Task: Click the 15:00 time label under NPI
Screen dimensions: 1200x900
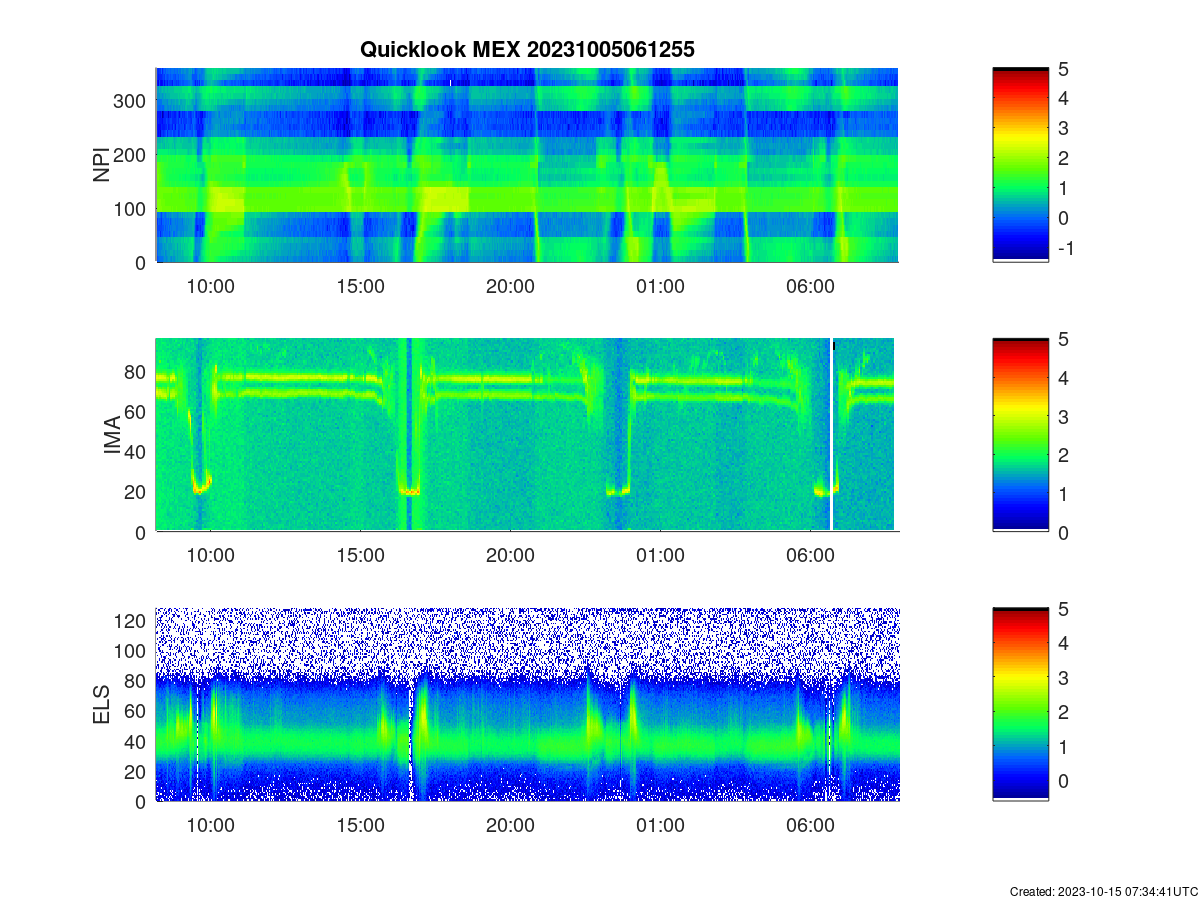Action: (360, 286)
